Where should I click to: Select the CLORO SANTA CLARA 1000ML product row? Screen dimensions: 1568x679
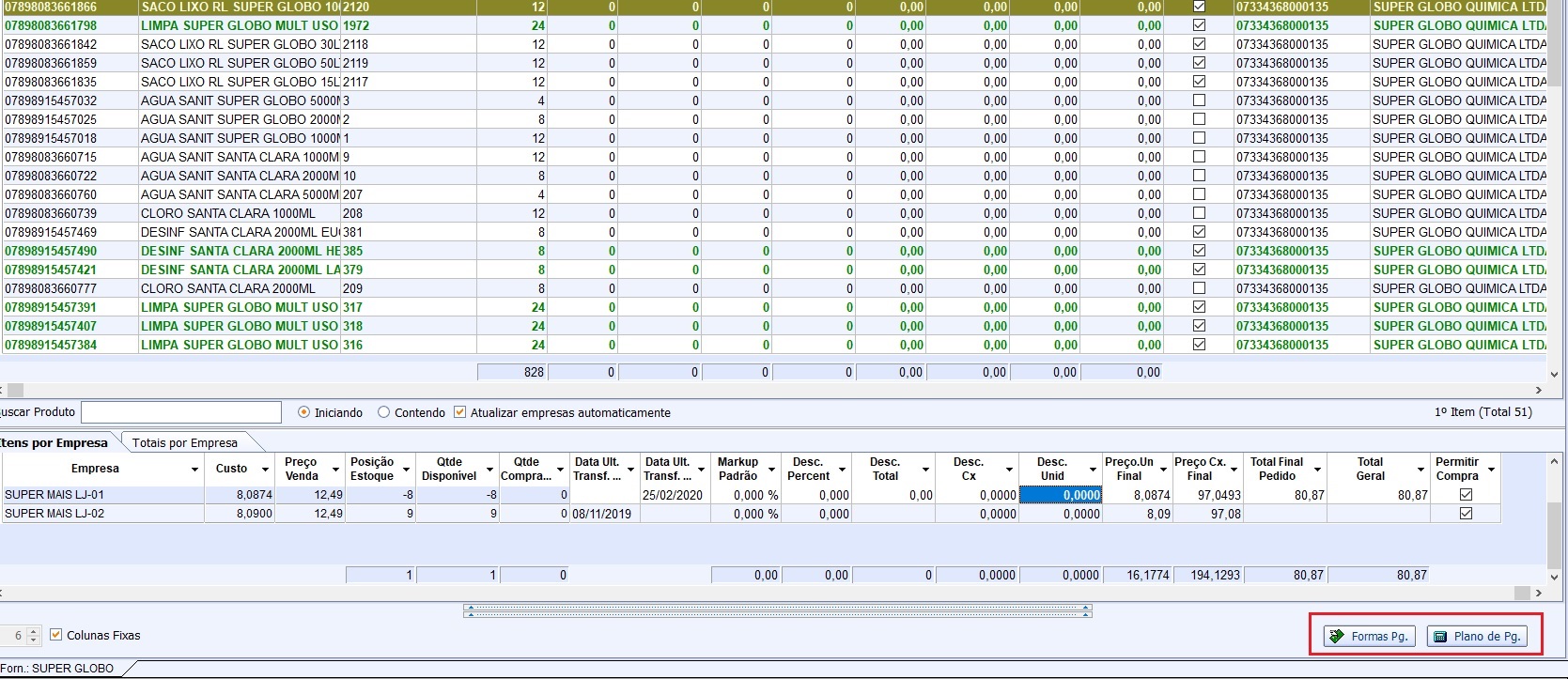(773, 213)
